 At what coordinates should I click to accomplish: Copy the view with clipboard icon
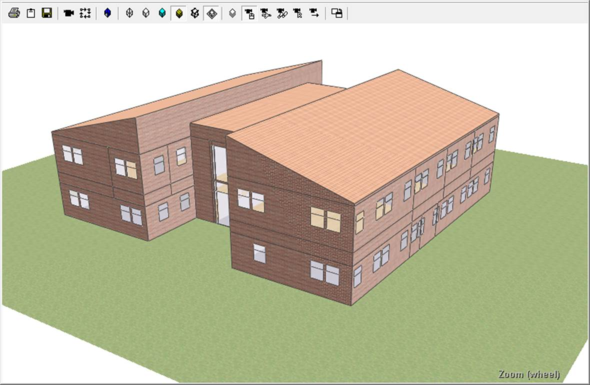(31, 13)
